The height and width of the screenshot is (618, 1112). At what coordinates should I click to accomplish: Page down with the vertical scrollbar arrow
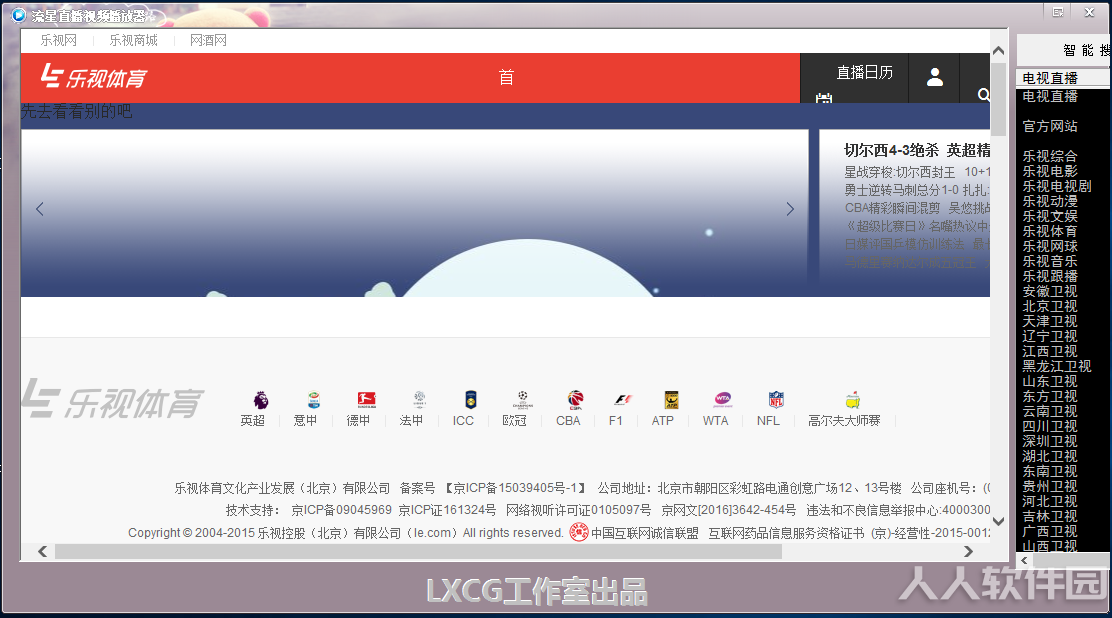pyautogui.click(x=999, y=522)
